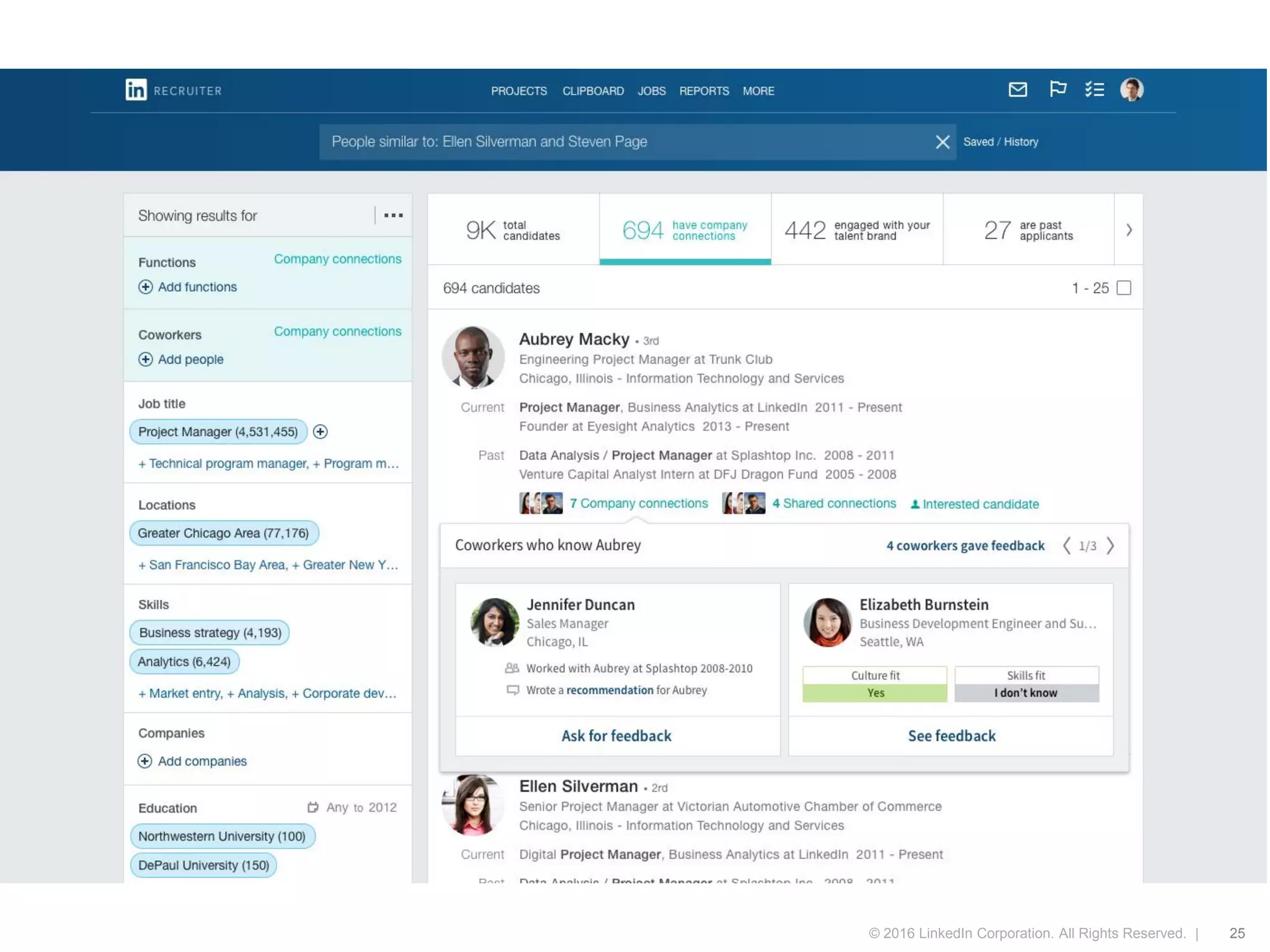Select Analytics skill chip

point(184,662)
